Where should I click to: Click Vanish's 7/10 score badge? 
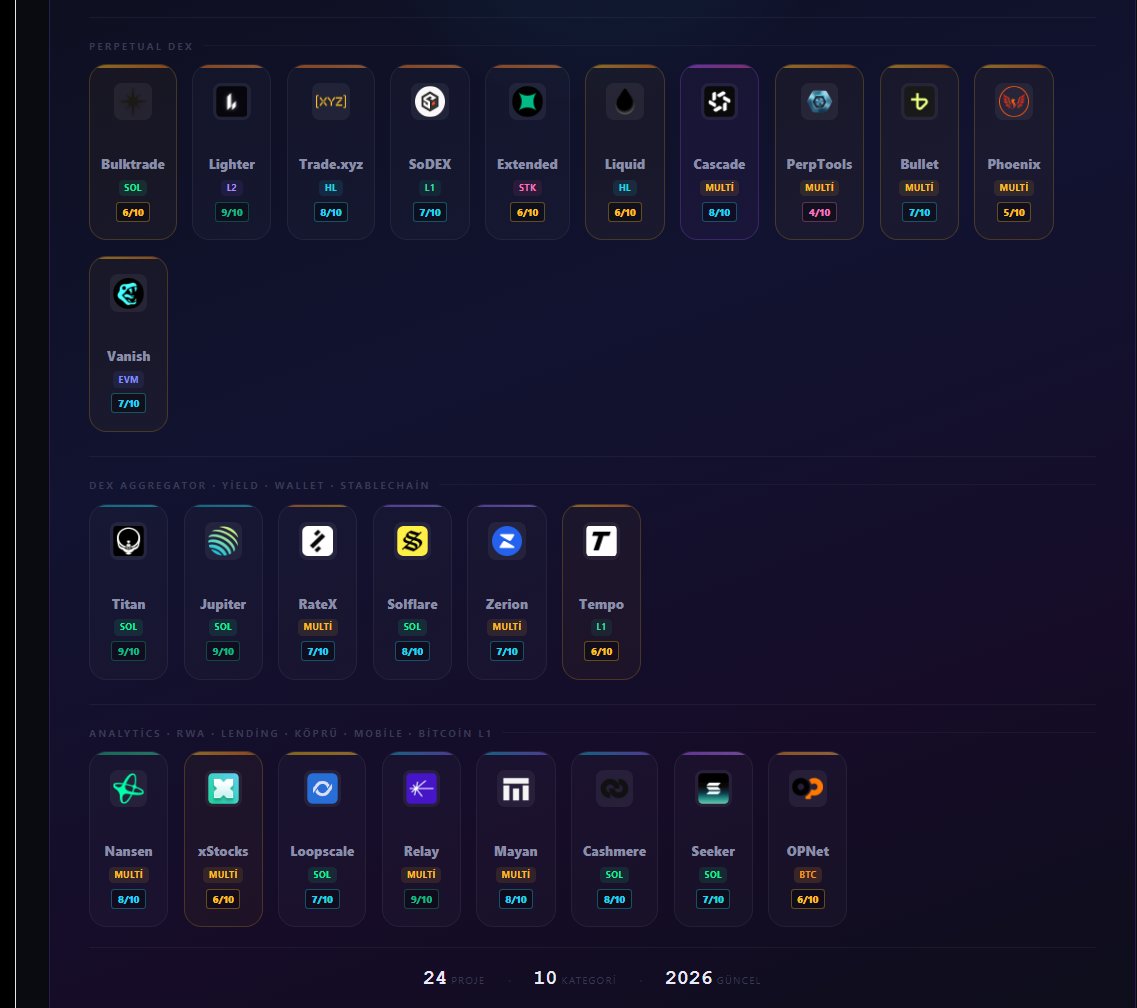pos(128,404)
